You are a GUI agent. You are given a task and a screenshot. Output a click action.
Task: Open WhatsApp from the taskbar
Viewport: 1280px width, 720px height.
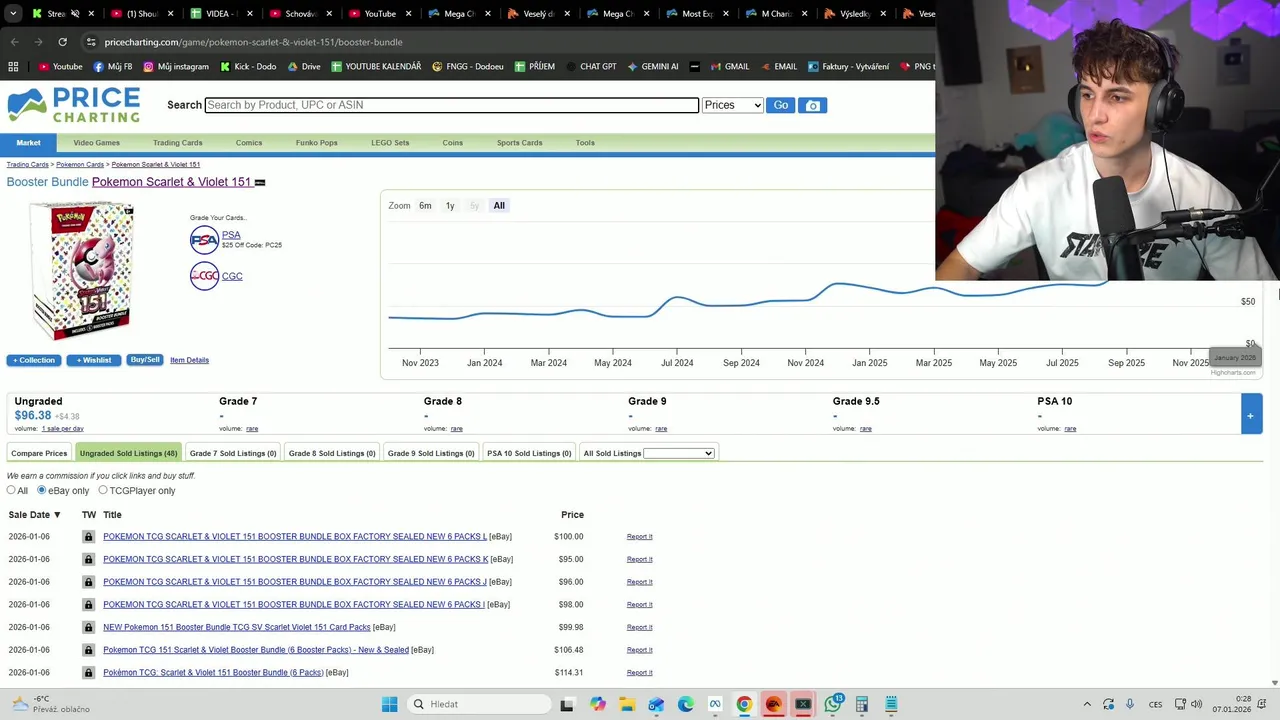[x=833, y=704]
